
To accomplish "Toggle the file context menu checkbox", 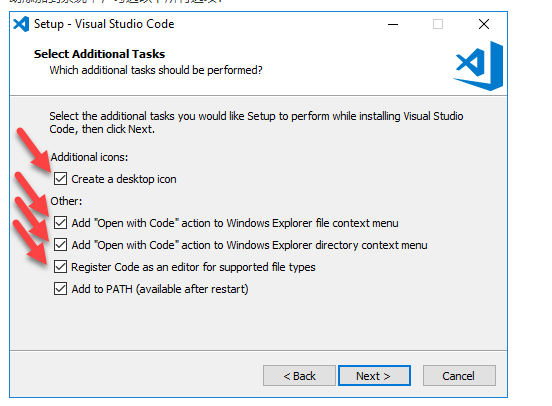I will tap(61, 223).
